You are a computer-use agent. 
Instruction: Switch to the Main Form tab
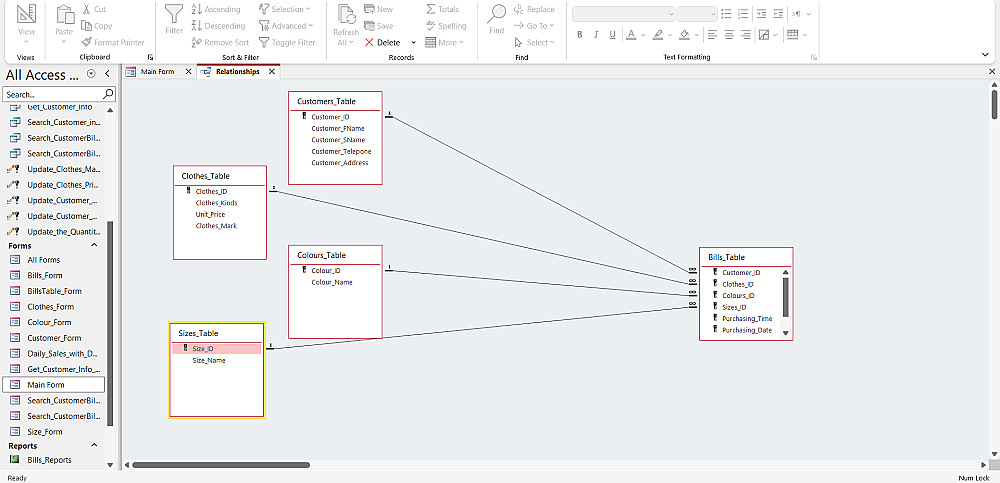tap(157, 72)
